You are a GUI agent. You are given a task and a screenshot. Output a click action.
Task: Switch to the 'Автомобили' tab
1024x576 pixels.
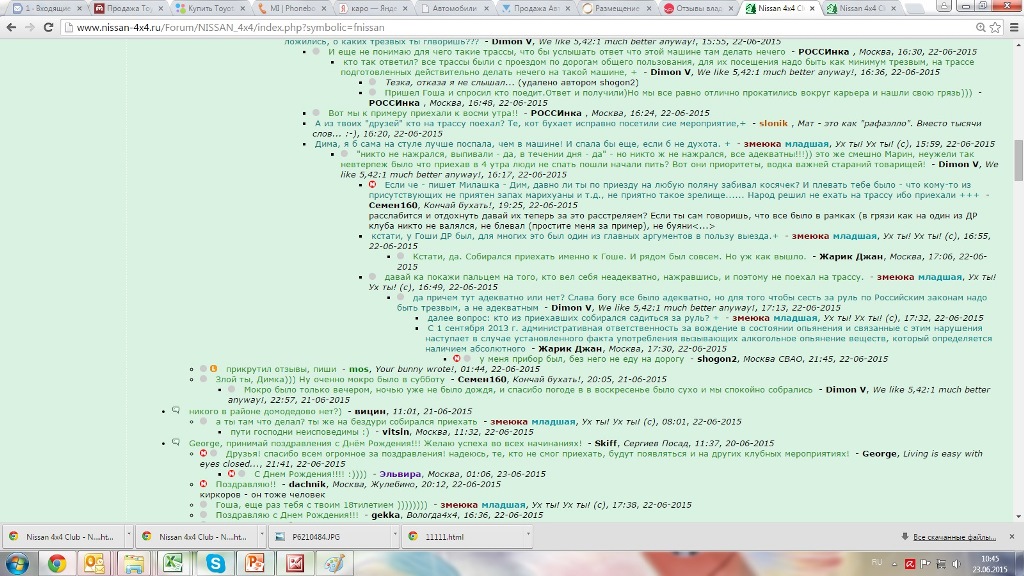pyautogui.click(x=455, y=8)
